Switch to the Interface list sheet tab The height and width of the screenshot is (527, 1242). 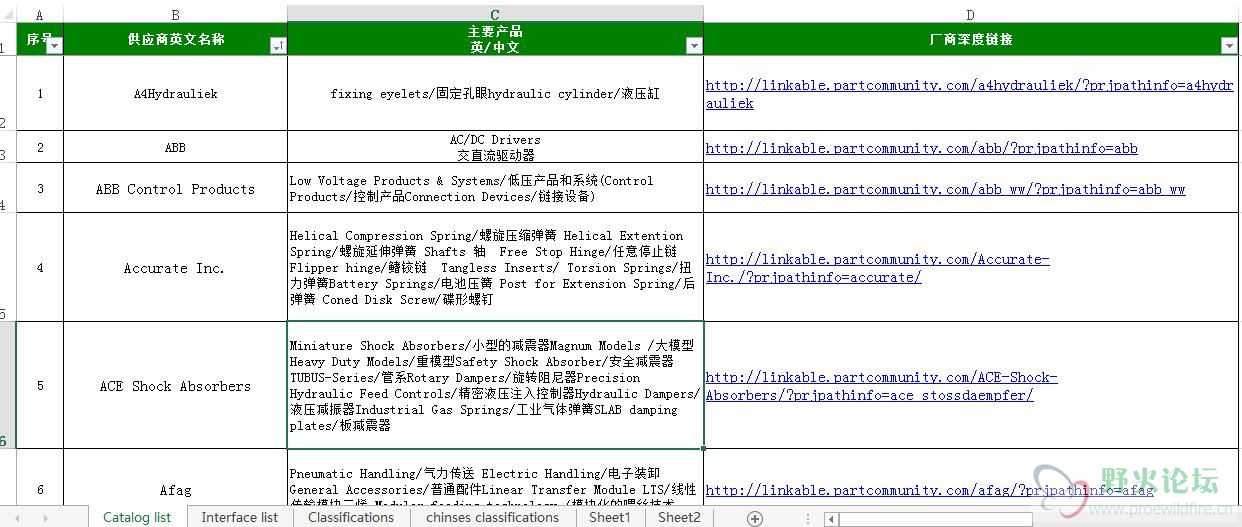[240, 518]
